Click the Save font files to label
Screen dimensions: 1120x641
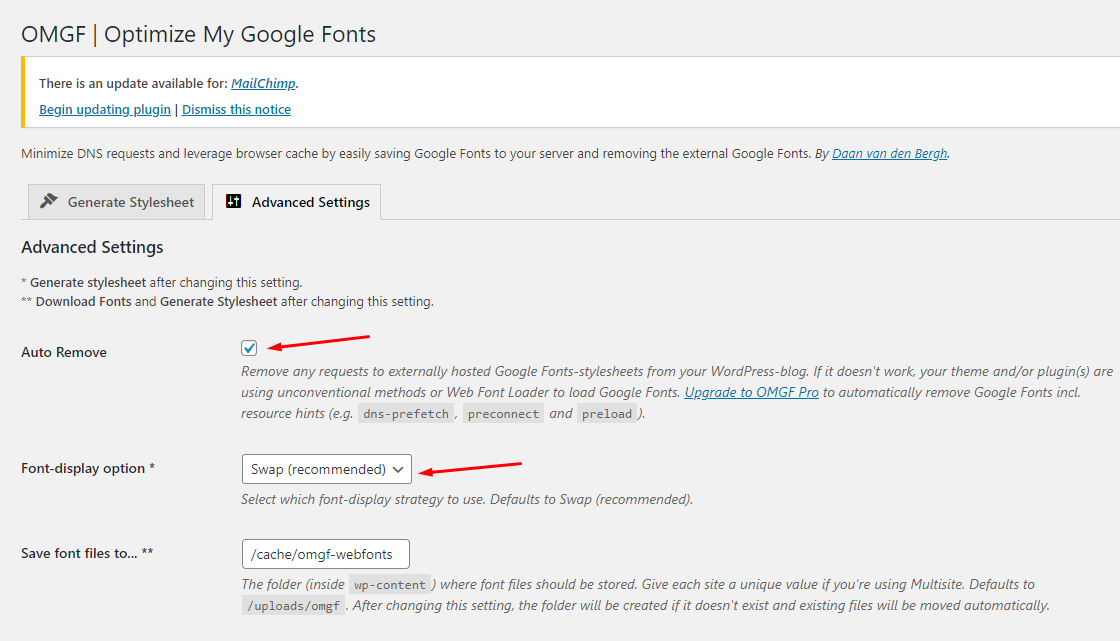coord(87,553)
